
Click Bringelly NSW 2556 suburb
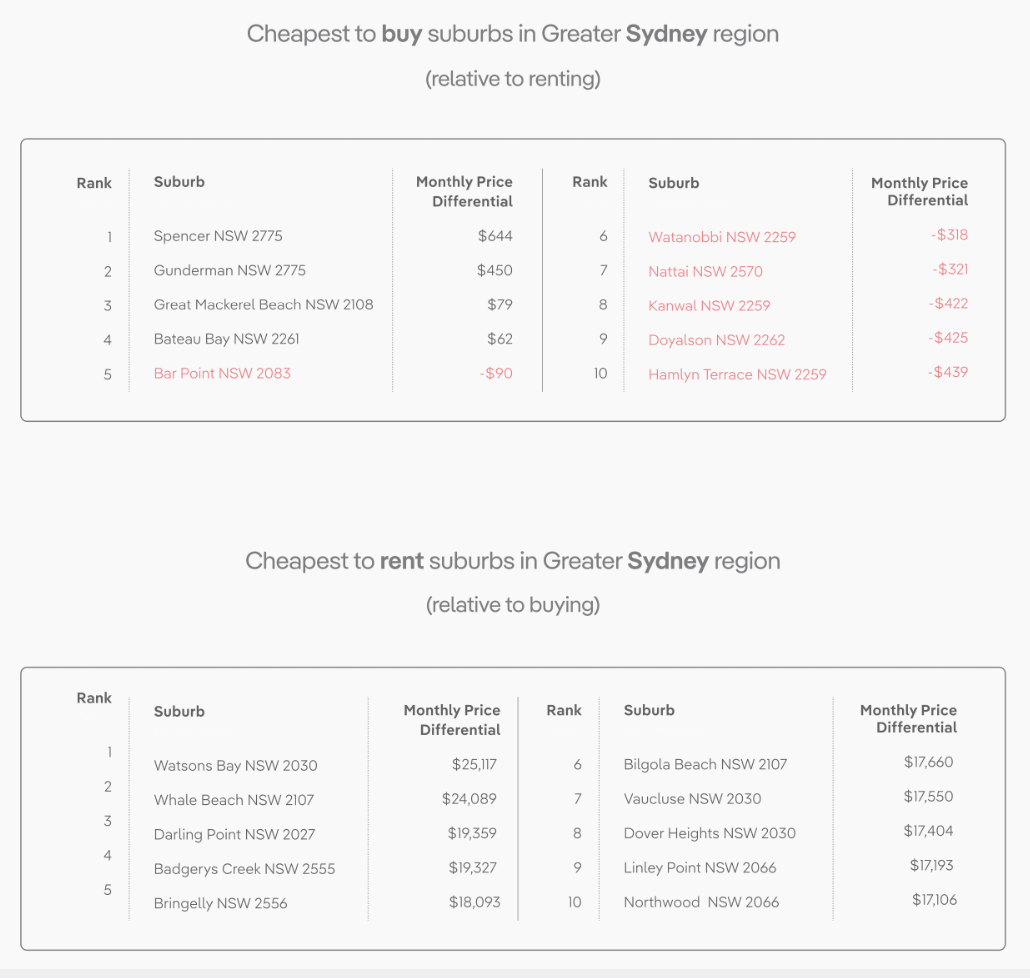tap(220, 903)
